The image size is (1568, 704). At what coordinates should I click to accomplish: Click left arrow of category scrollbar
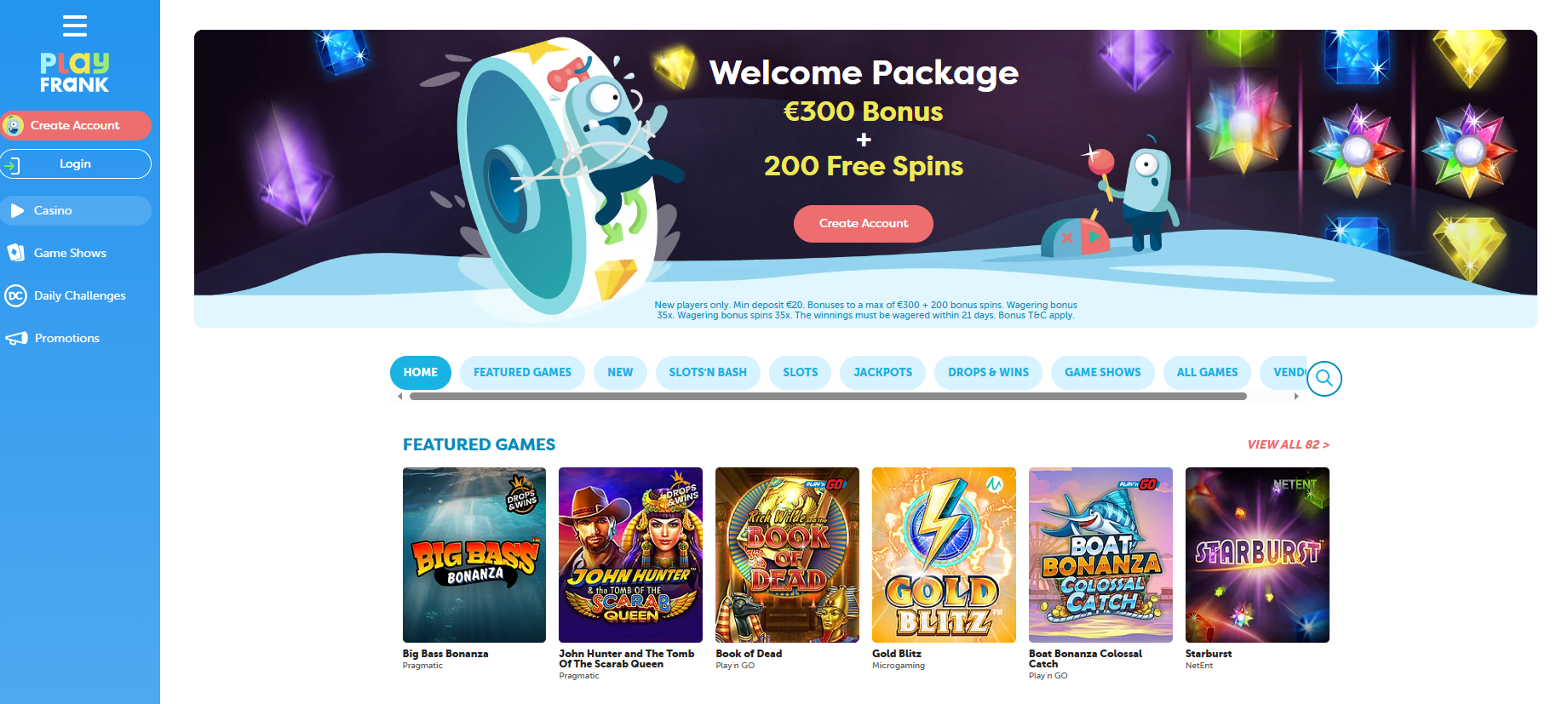pyautogui.click(x=399, y=396)
